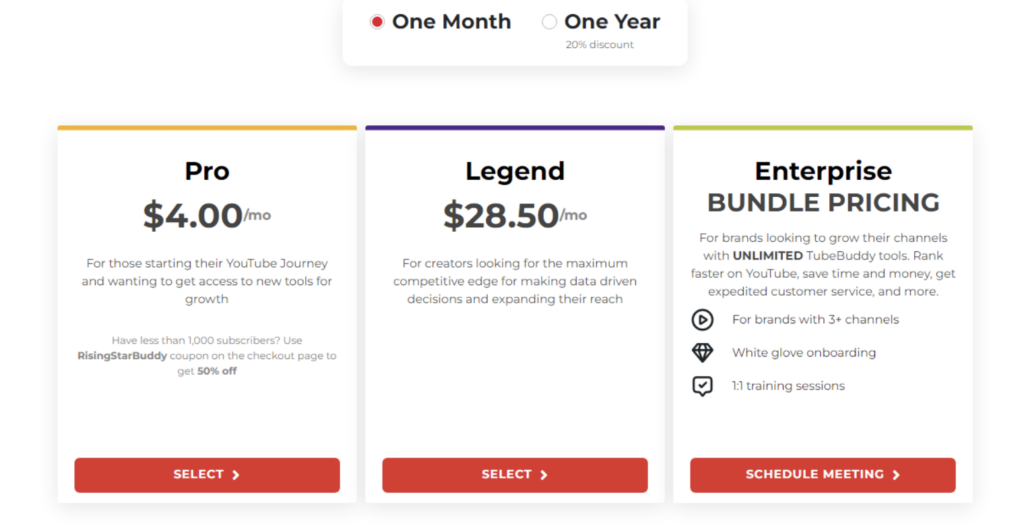1024x527 pixels.
Task: Click the Pro plan heading
Action: (x=207, y=171)
